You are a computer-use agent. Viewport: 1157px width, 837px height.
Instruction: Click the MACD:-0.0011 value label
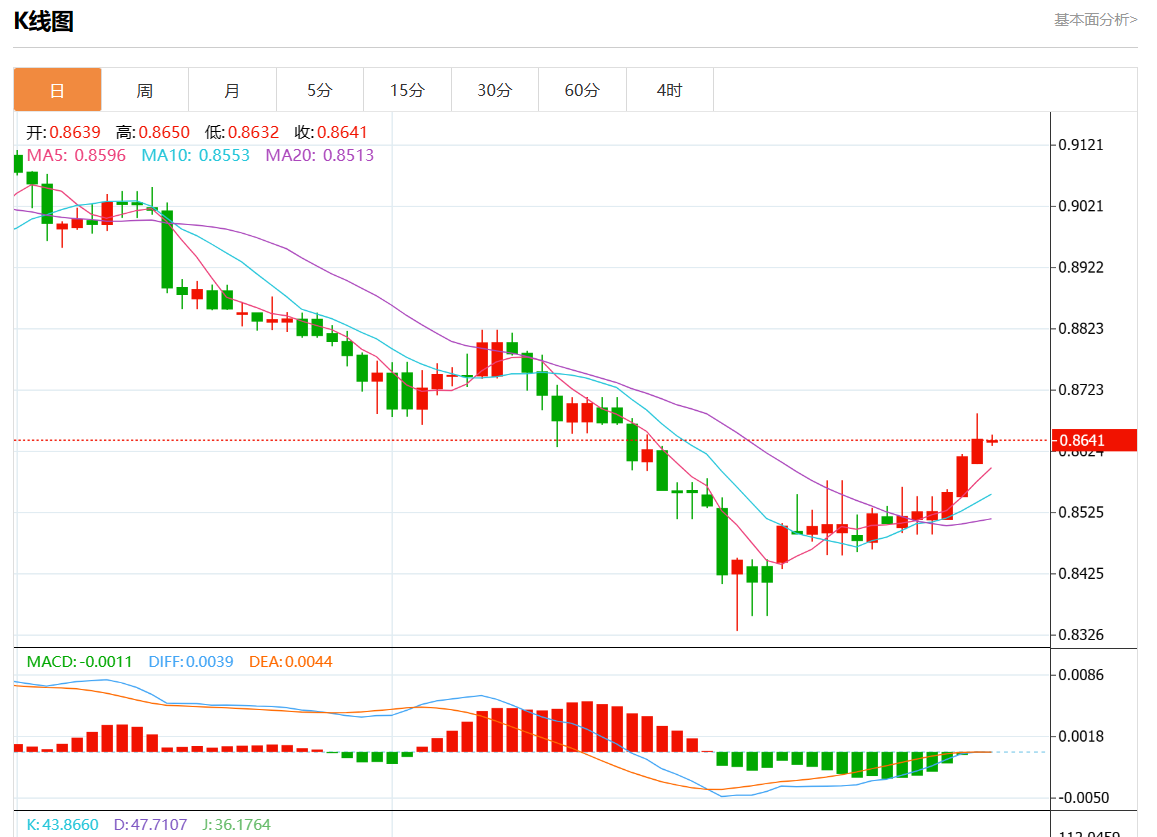pos(79,661)
